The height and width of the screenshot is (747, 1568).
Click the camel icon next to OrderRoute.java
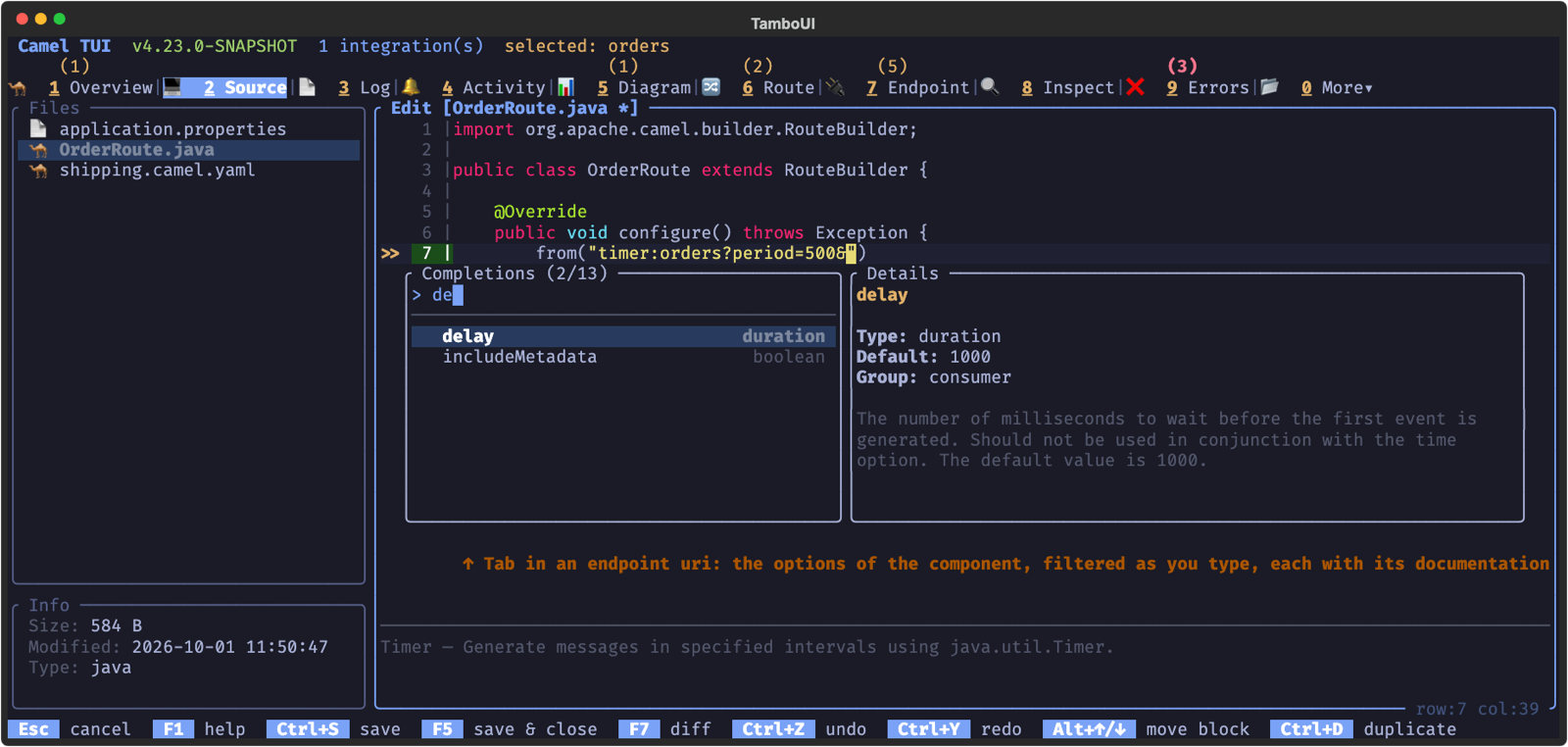[38, 150]
